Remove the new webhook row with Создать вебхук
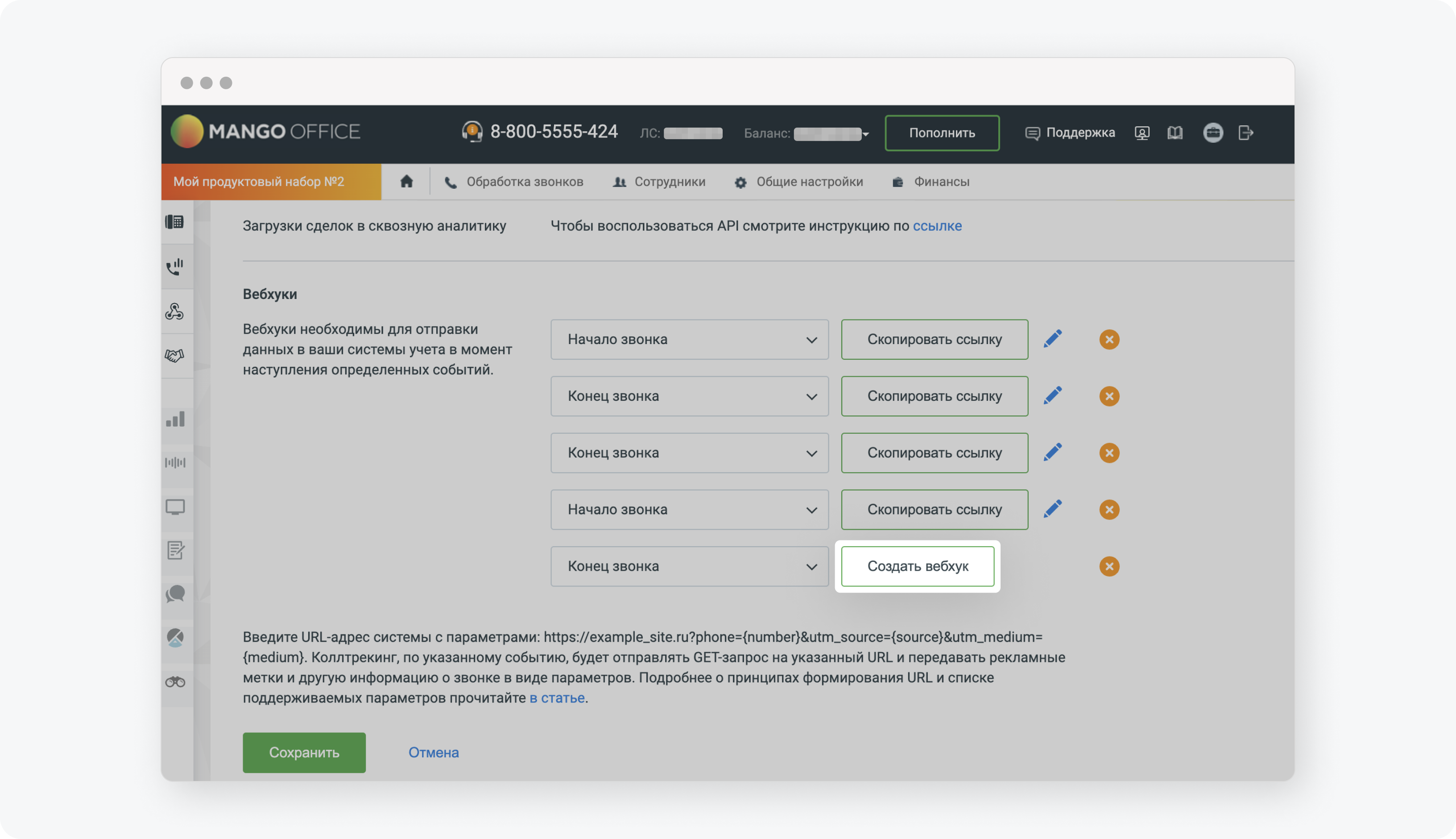 pyautogui.click(x=1109, y=566)
